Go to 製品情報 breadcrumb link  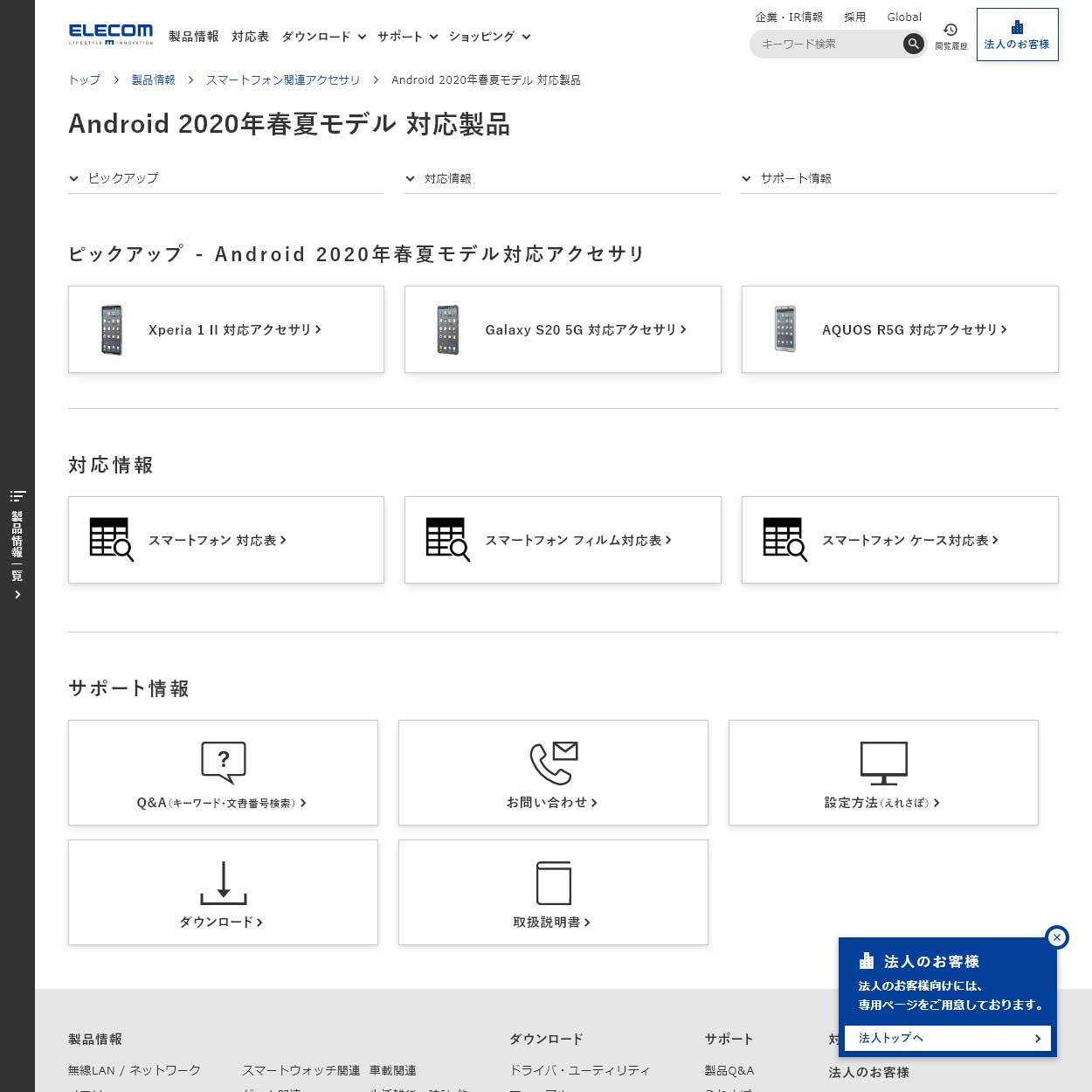point(154,79)
